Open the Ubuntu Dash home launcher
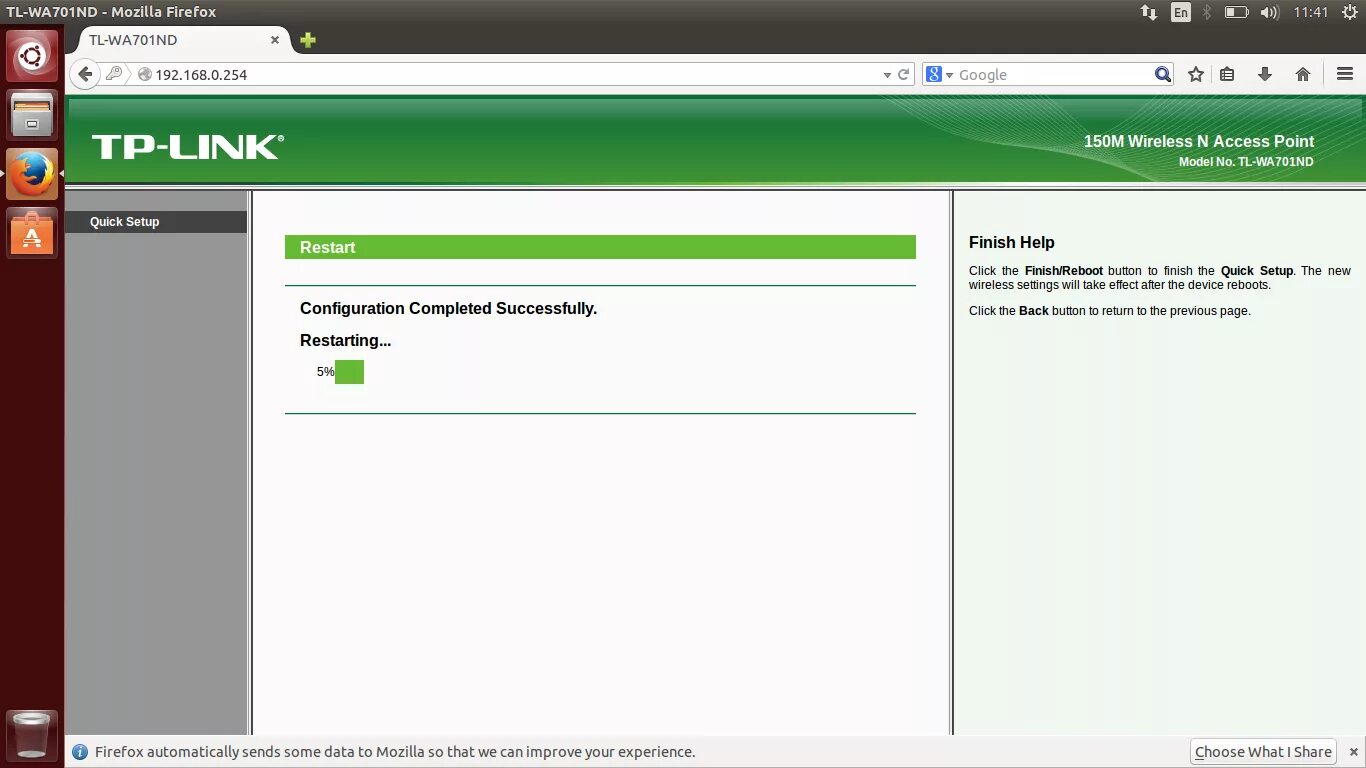Viewport: 1366px width, 768px height. [32, 56]
